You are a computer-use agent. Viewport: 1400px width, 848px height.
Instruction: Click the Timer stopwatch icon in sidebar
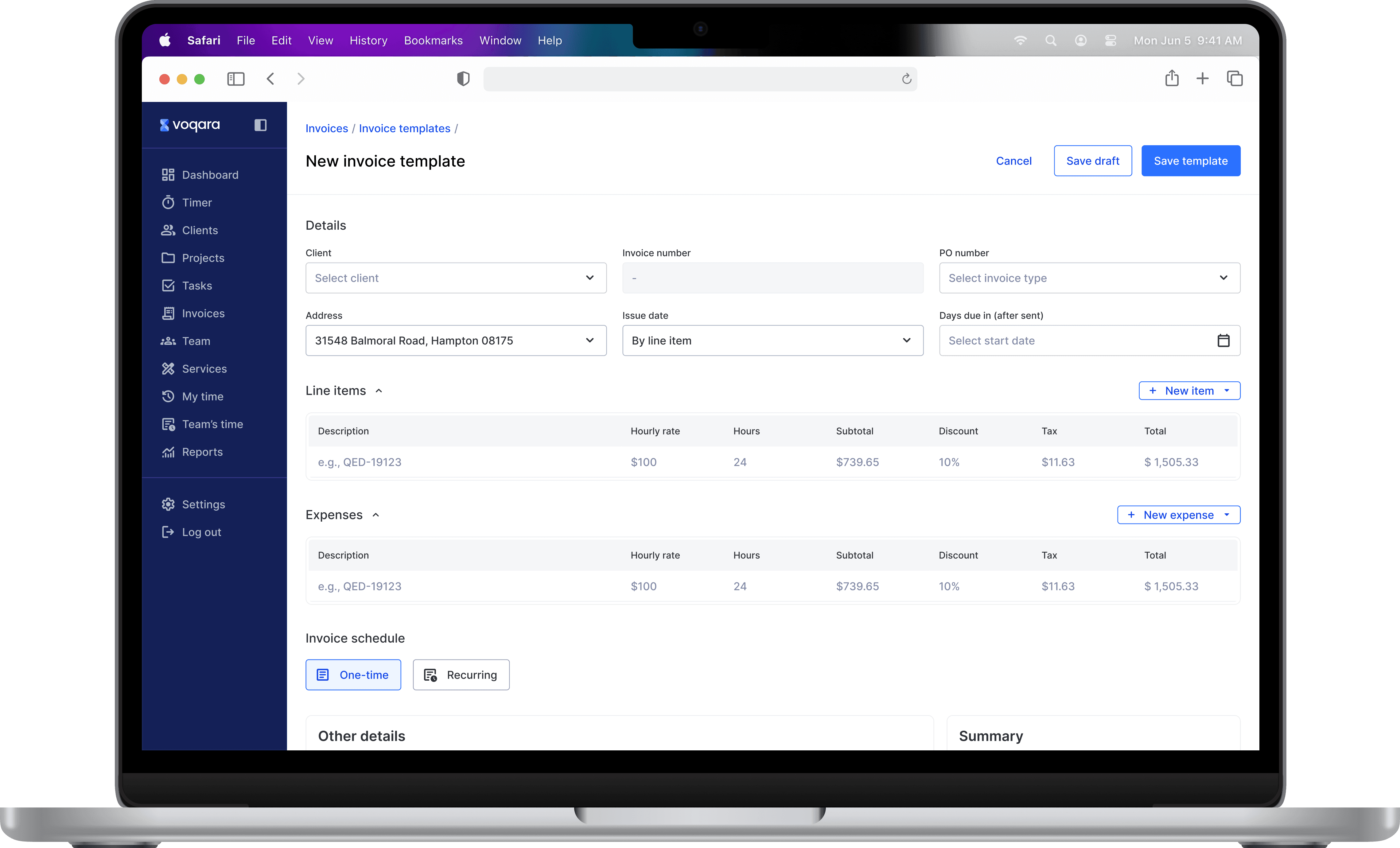click(168, 202)
